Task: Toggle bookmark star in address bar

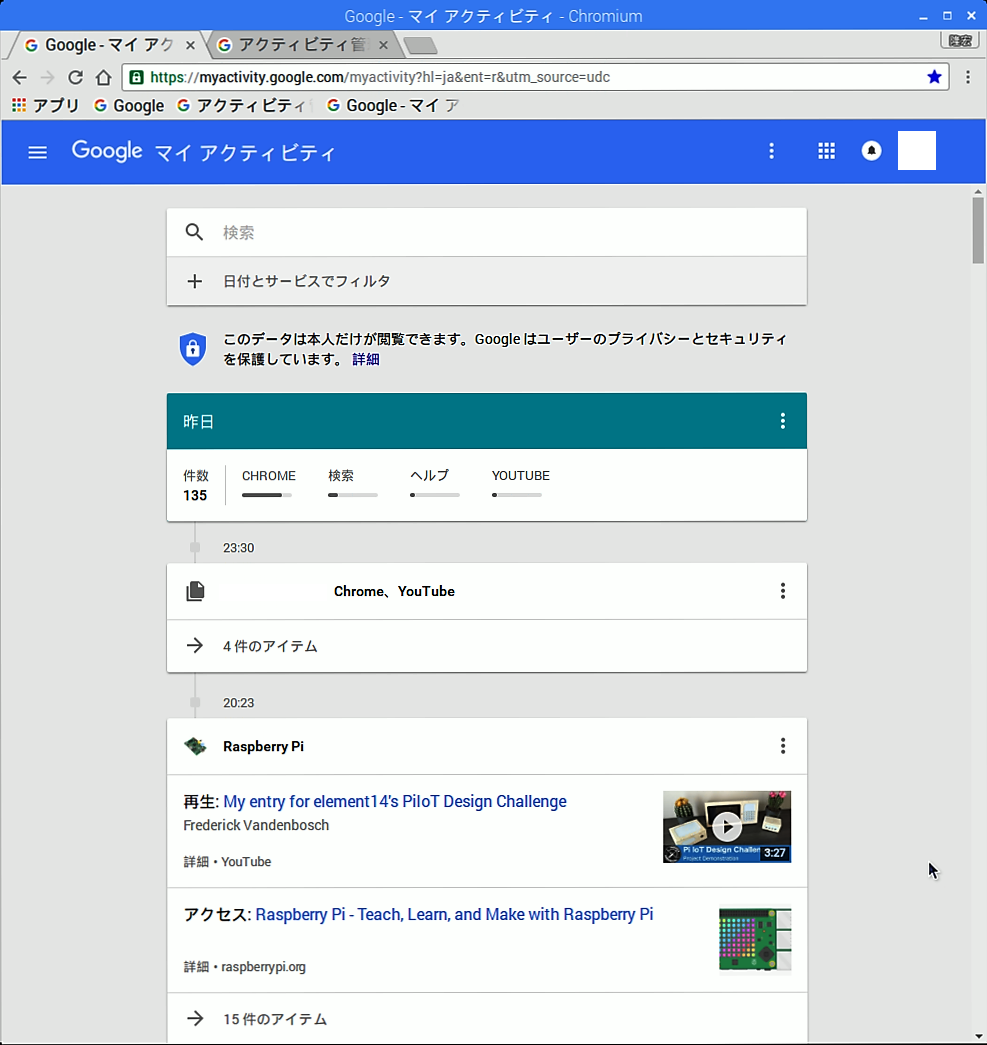Action: [934, 77]
